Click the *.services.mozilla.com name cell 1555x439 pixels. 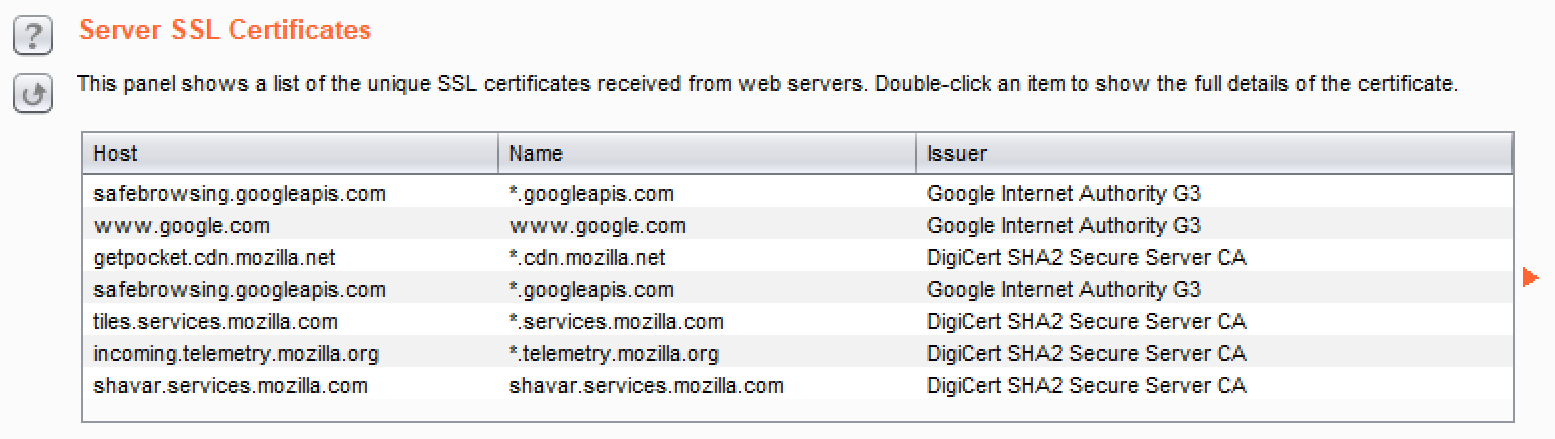click(616, 322)
